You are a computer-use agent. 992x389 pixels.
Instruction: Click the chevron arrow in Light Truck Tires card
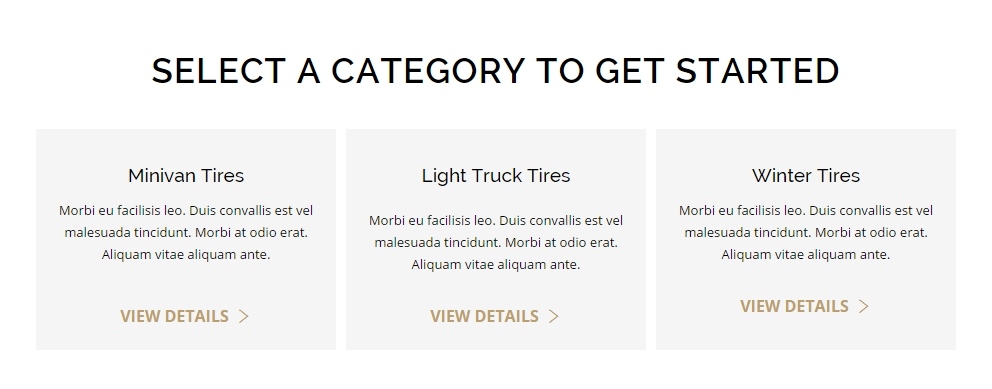coord(554,316)
